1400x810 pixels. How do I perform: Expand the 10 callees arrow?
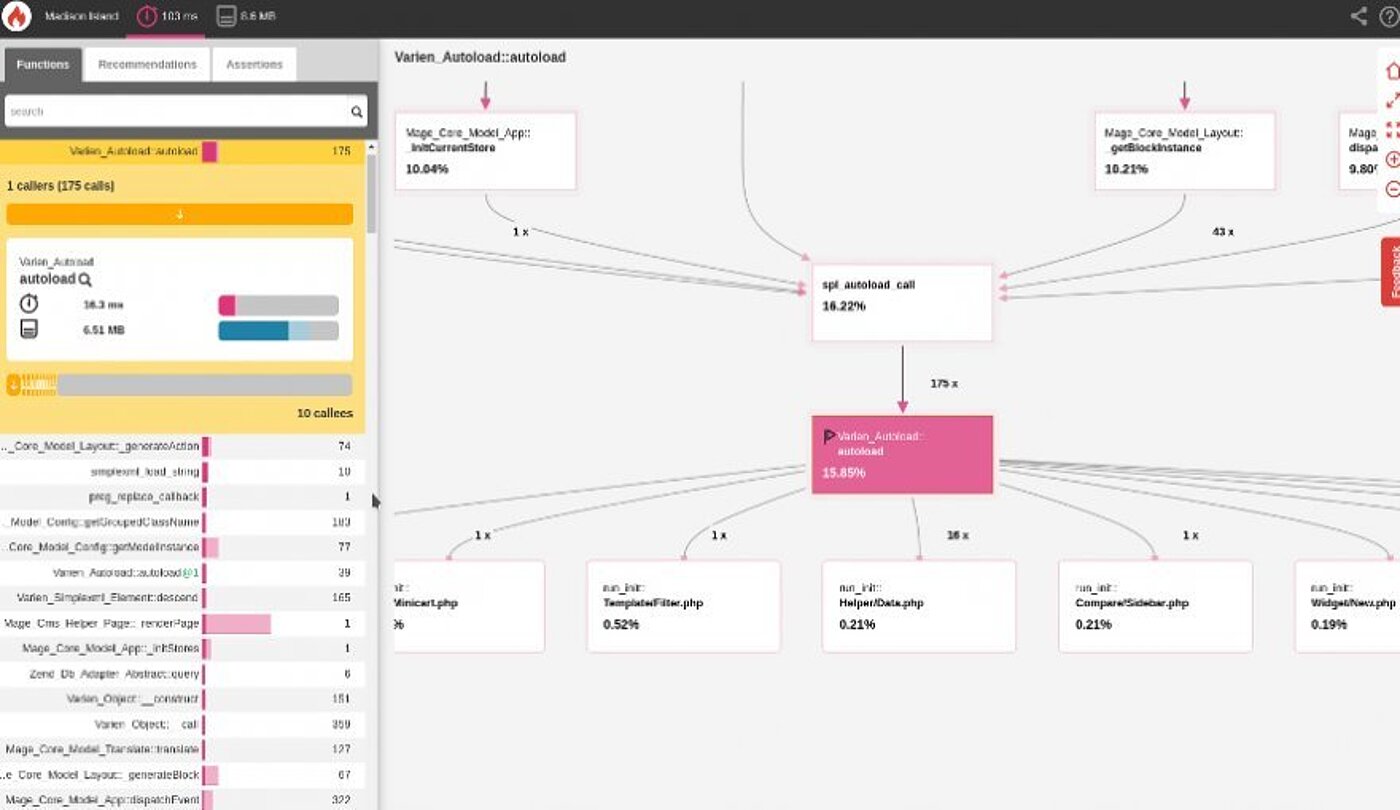(14, 385)
